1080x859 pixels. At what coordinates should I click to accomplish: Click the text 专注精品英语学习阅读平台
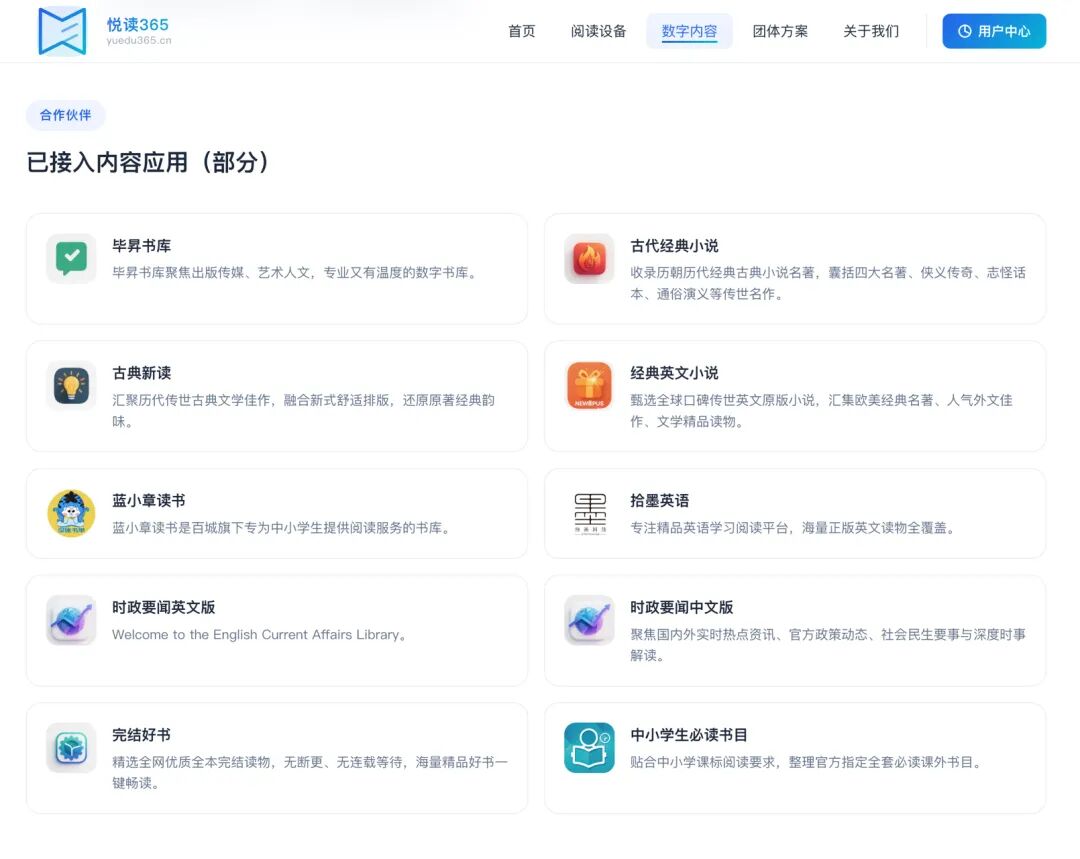pos(793,528)
